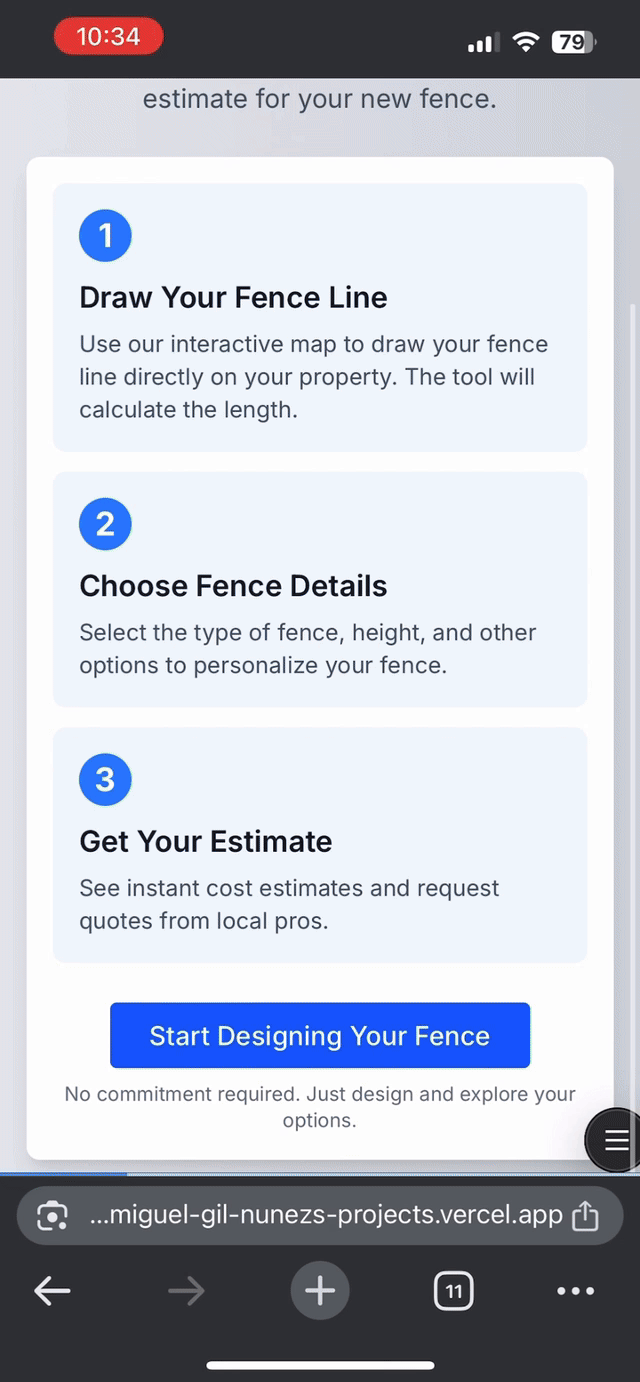Tap the number 3 step circle

point(105,780)
